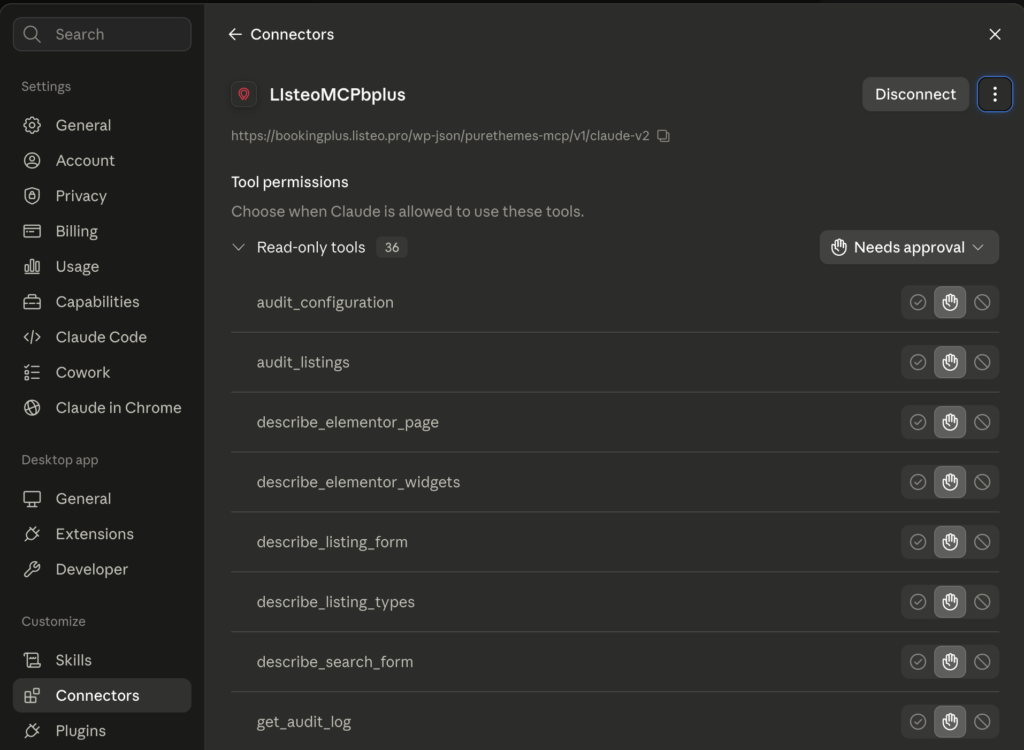Go to Privacy settings
The height and width of the screenshot is (750, 1024).
pyautogui.click(x=102, y=196)
